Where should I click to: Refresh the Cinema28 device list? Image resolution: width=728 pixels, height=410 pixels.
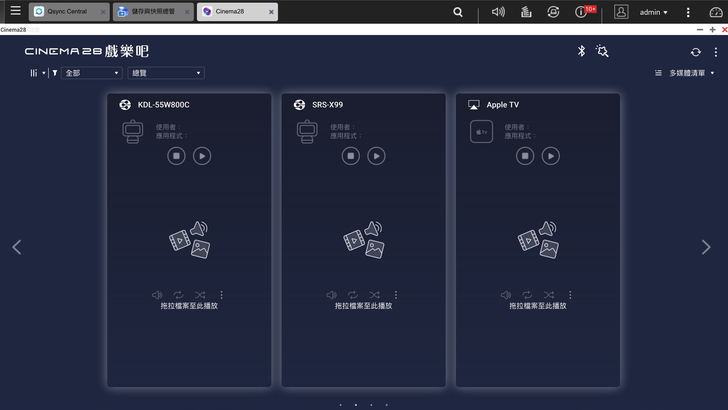point(696,52)
